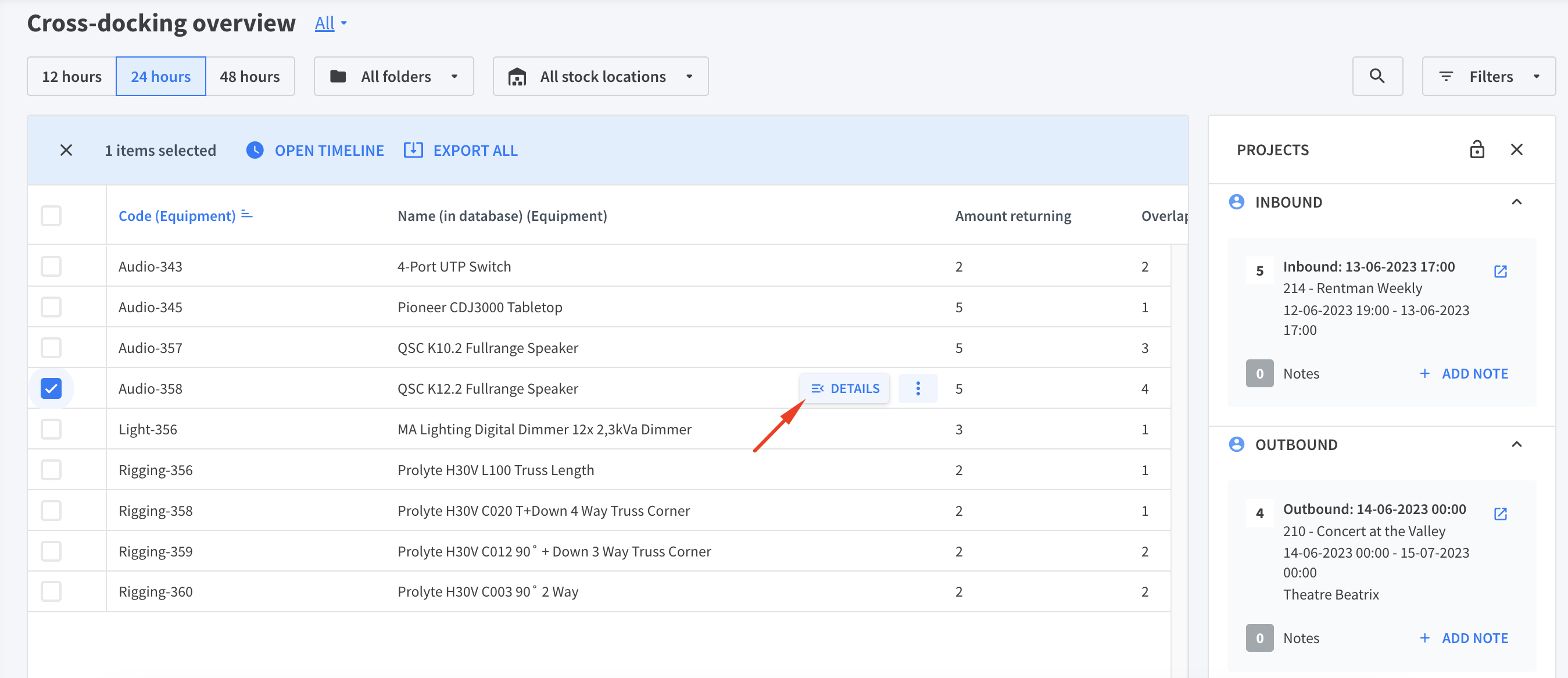The width and height of the screenshot is (1568, 678).
Task: Select the 24 hours tab
Action: click(x=161, y=76)
